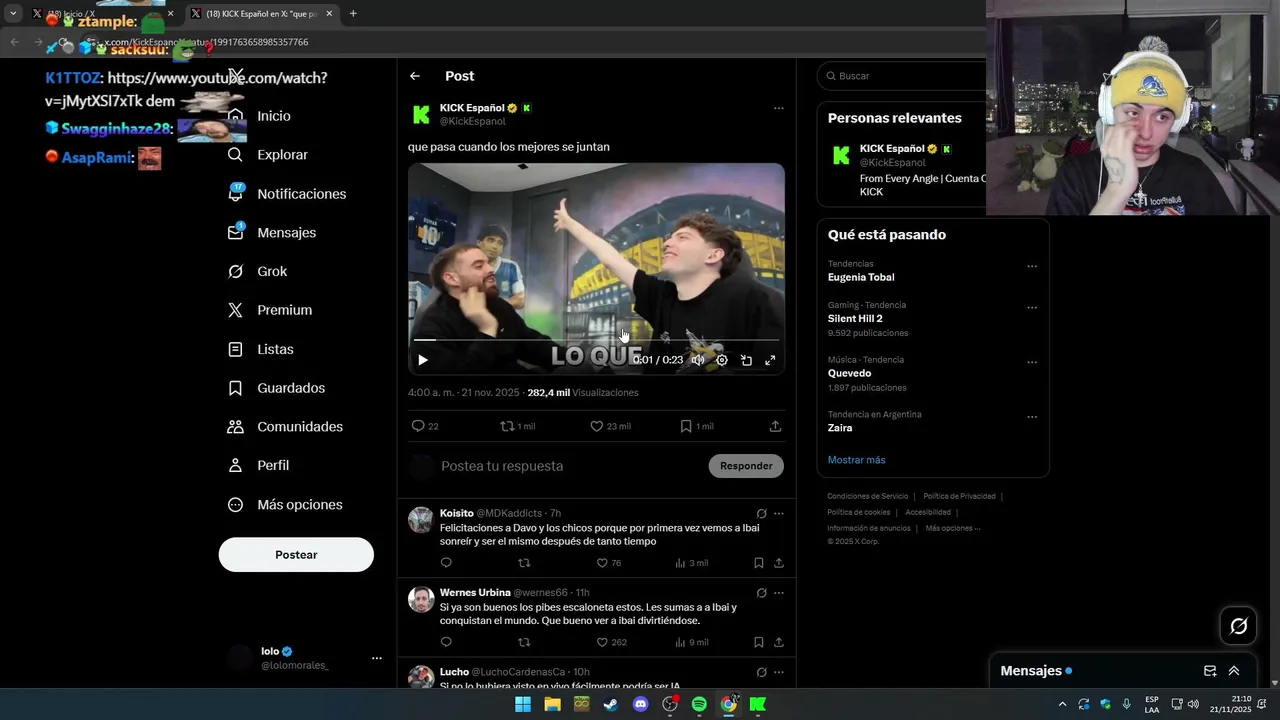Image resolution: width=1280 pixels, height=720 pixels.
Task: Open more options for the Zaira trend
Action: [1032, 417]
